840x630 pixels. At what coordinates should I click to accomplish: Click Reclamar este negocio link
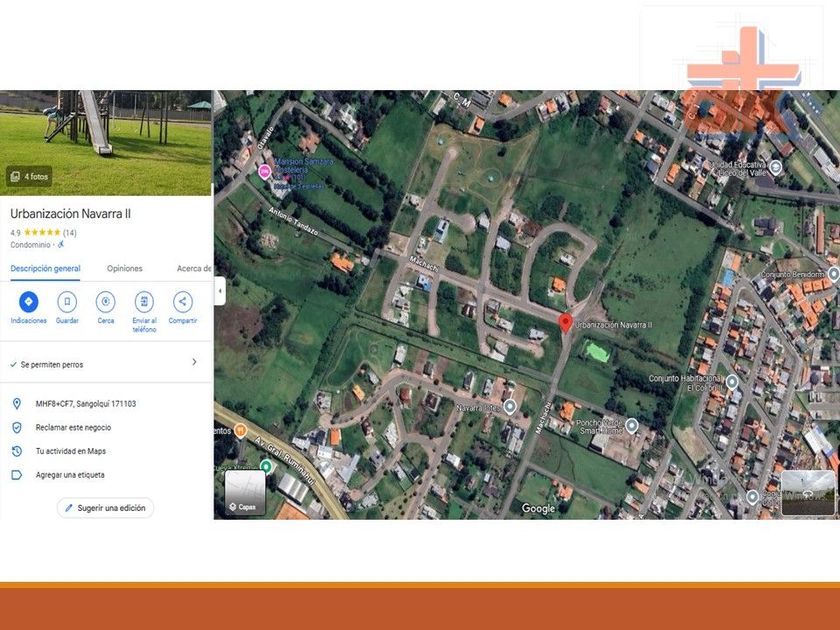(73, 427)
